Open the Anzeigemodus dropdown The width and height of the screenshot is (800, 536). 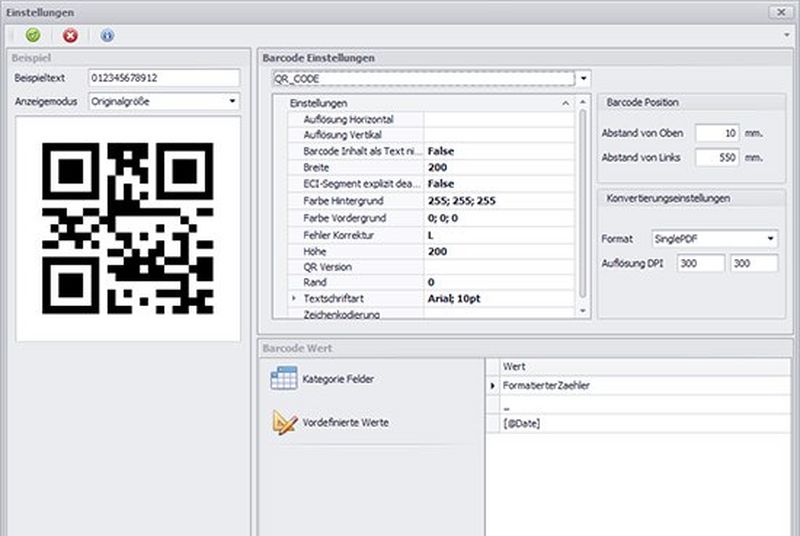[232, 101]
